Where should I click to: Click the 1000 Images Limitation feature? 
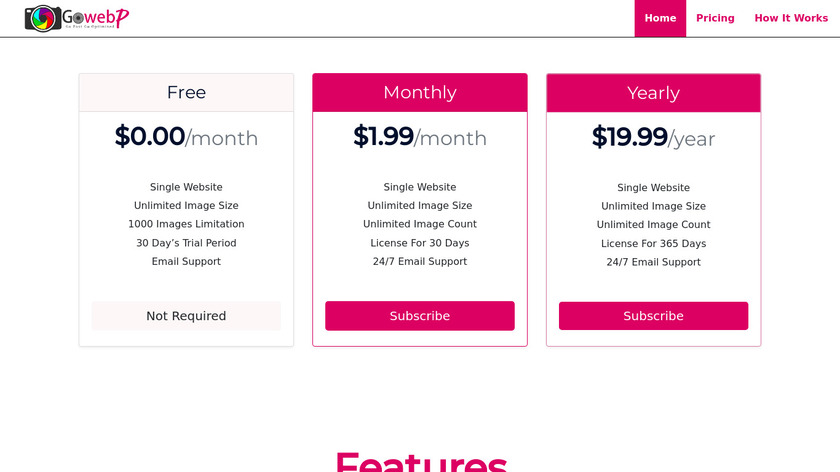[186, 224]
